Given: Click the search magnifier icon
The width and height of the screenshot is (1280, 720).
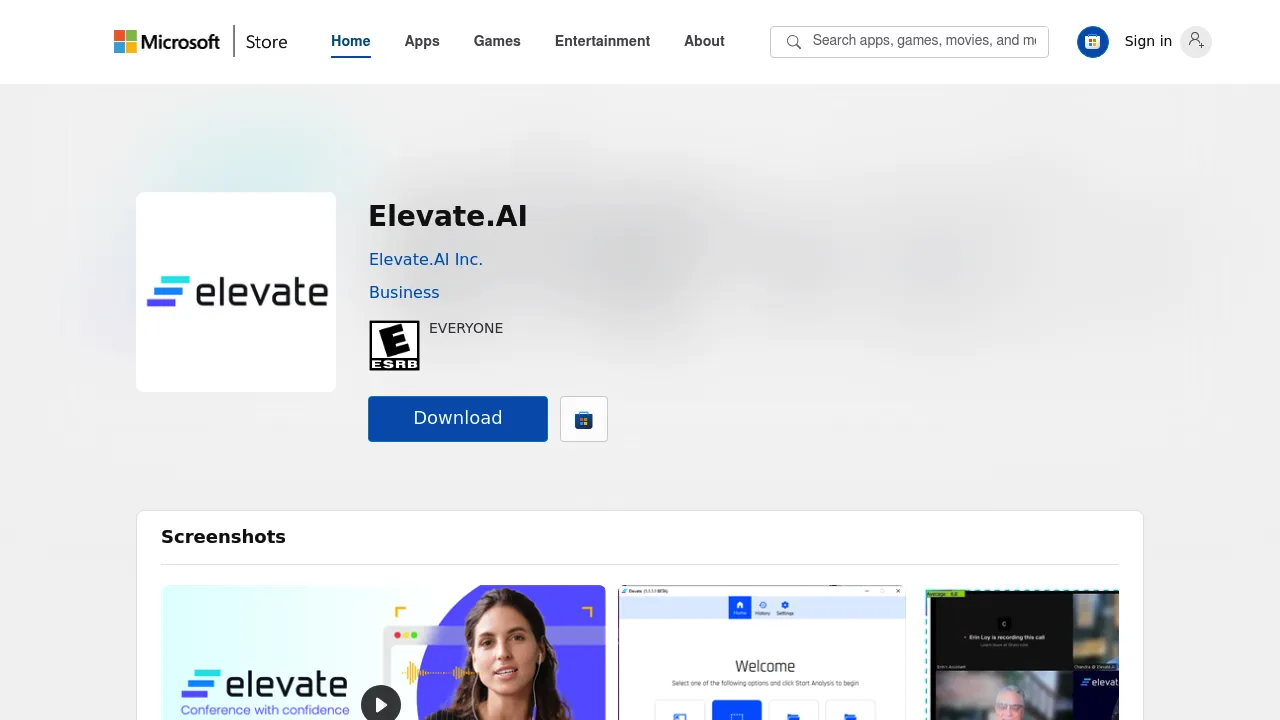Looking at the screenshot, I should (x=793, y=42).
